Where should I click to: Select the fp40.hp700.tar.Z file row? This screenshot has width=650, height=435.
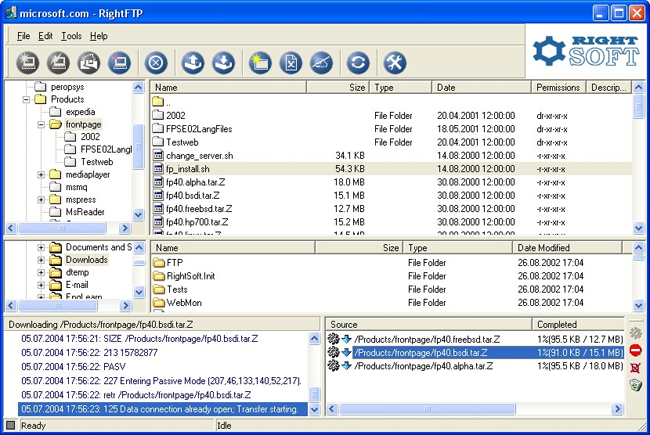coord(391,222)
